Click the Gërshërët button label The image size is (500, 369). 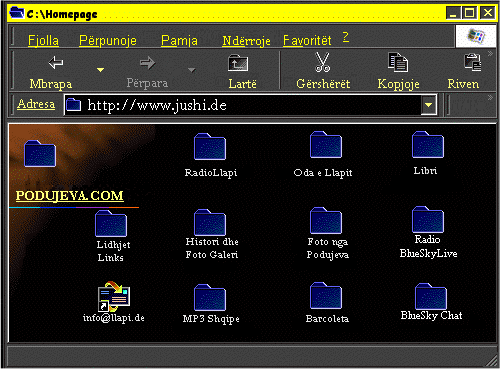pyautogui.click(x=323, y=84)
